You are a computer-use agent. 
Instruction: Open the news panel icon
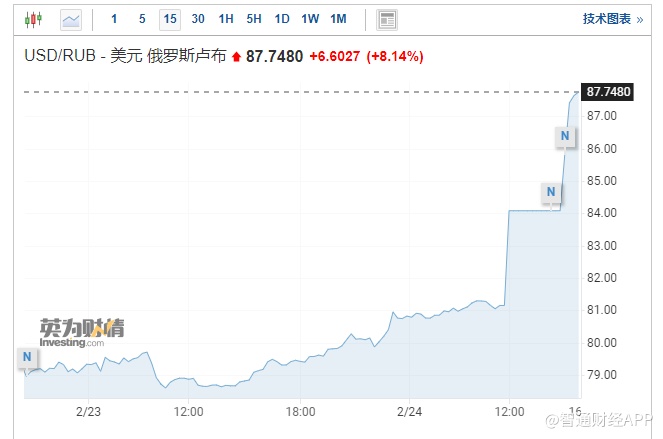tap(387, 19)
